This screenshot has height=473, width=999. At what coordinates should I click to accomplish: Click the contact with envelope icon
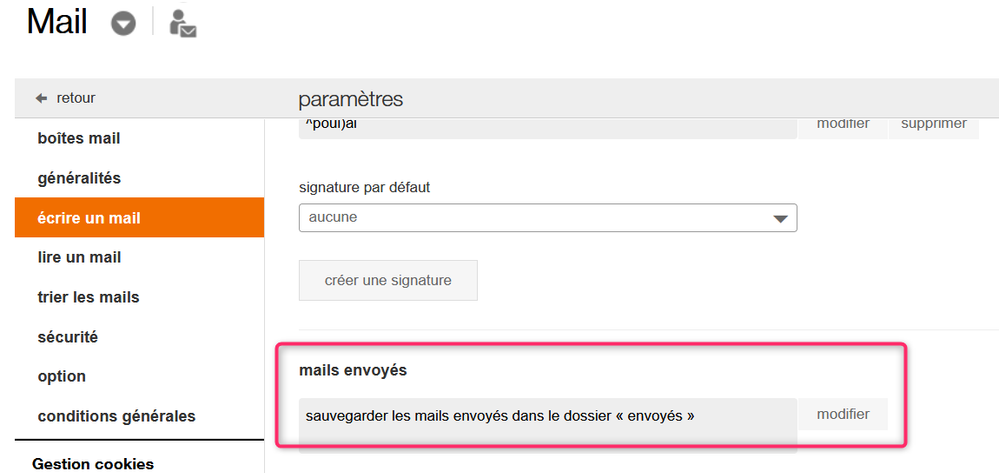182,23
